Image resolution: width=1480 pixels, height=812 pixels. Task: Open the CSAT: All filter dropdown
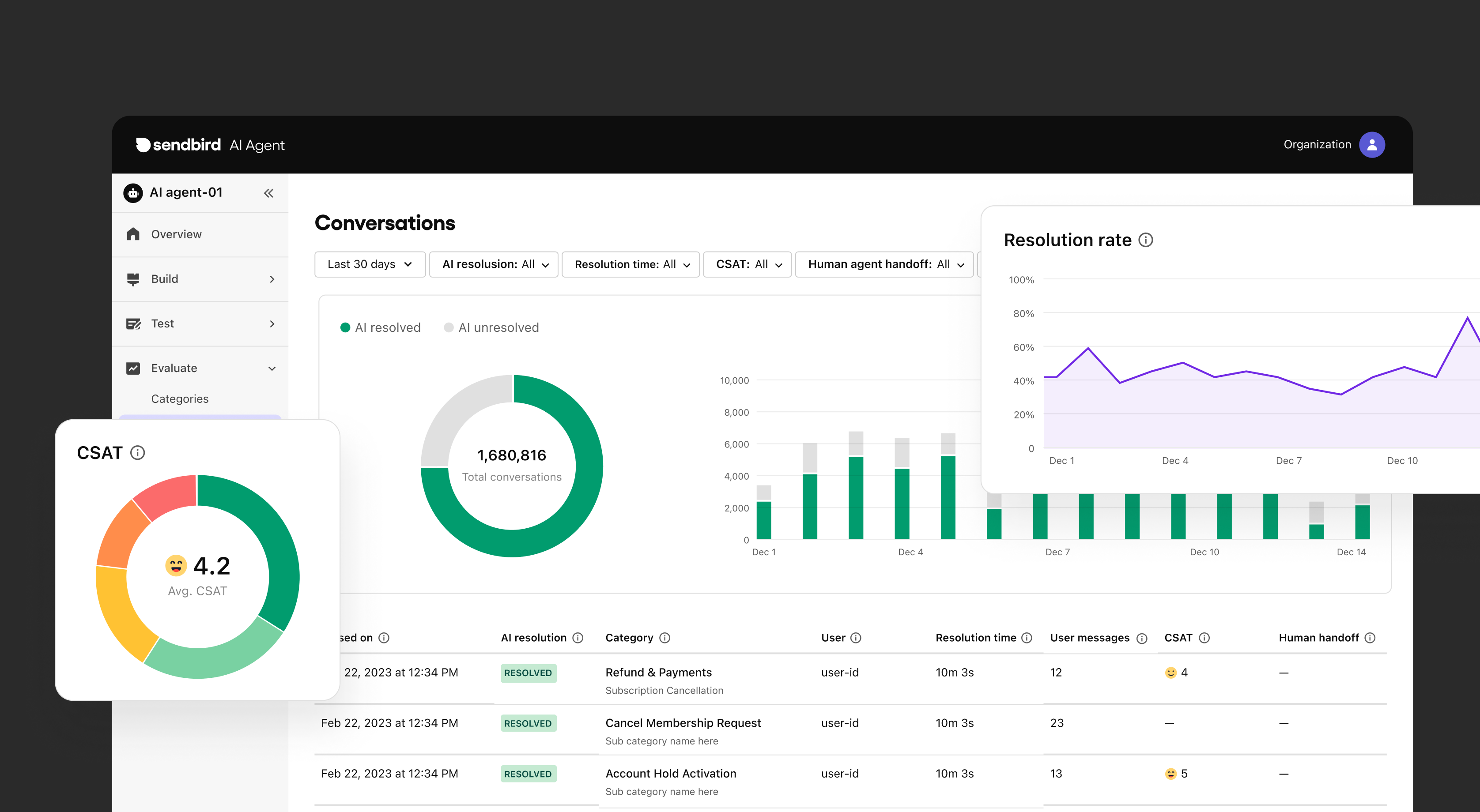coord(748,264)
